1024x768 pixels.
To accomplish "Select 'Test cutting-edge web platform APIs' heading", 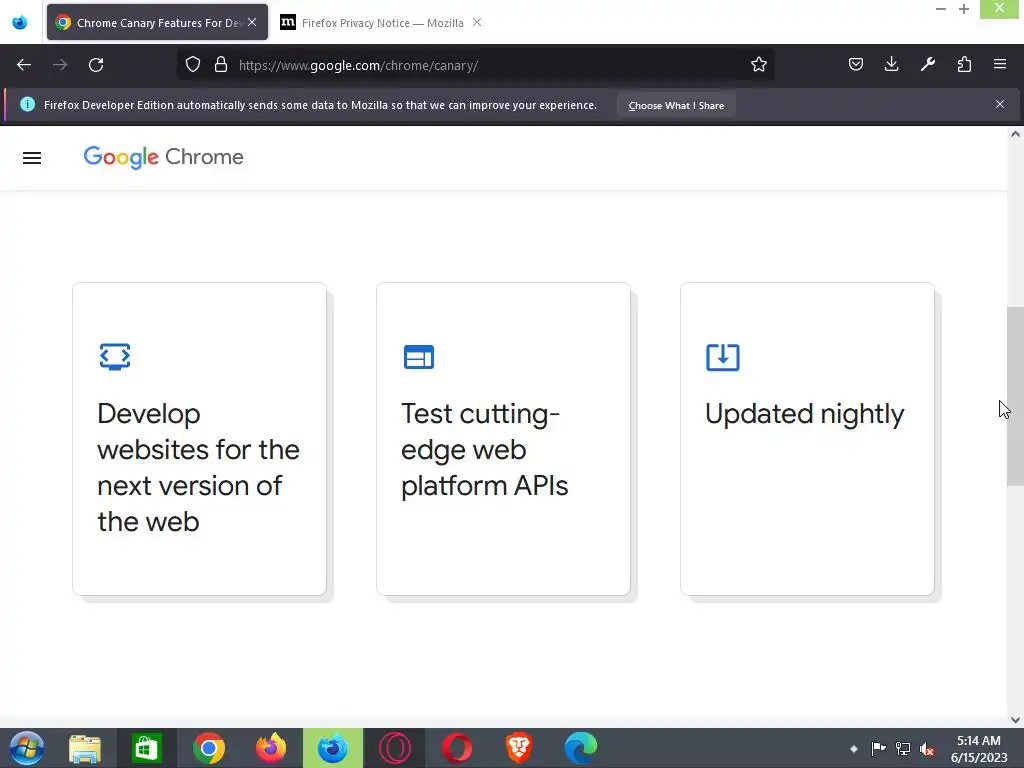I will coord(484,450).
